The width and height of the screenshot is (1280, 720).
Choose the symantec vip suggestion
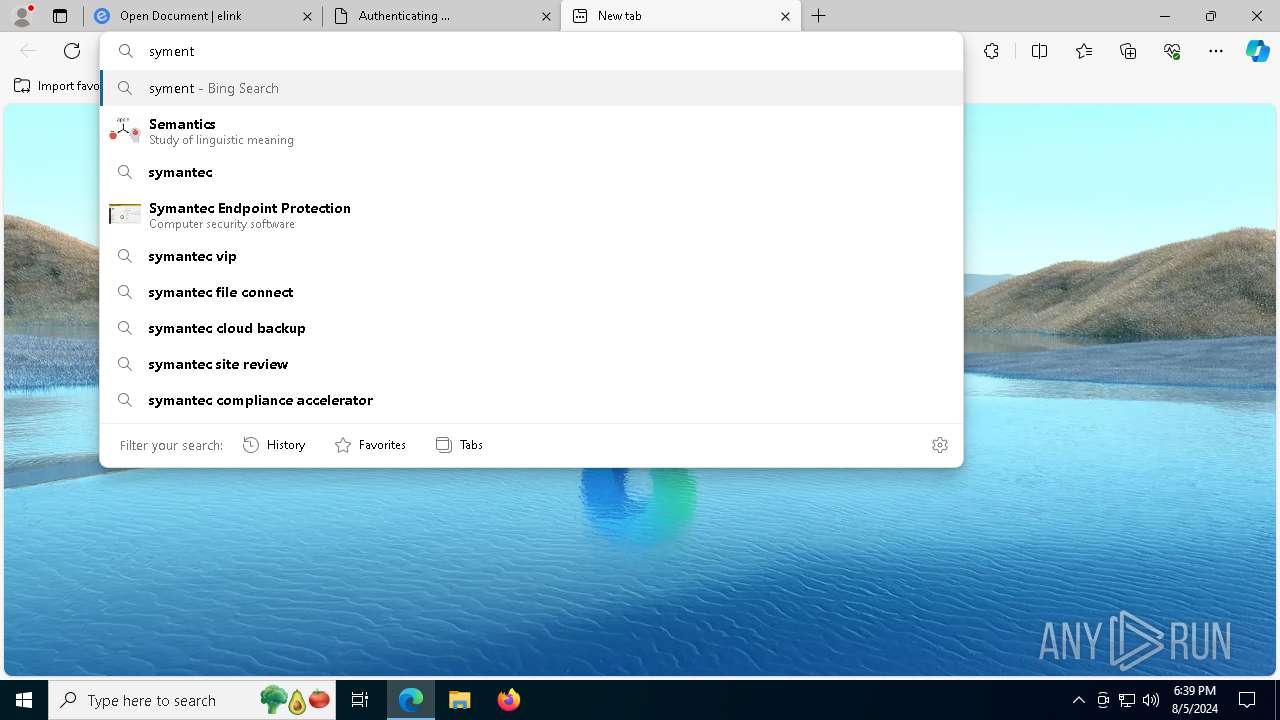(531, 256)
